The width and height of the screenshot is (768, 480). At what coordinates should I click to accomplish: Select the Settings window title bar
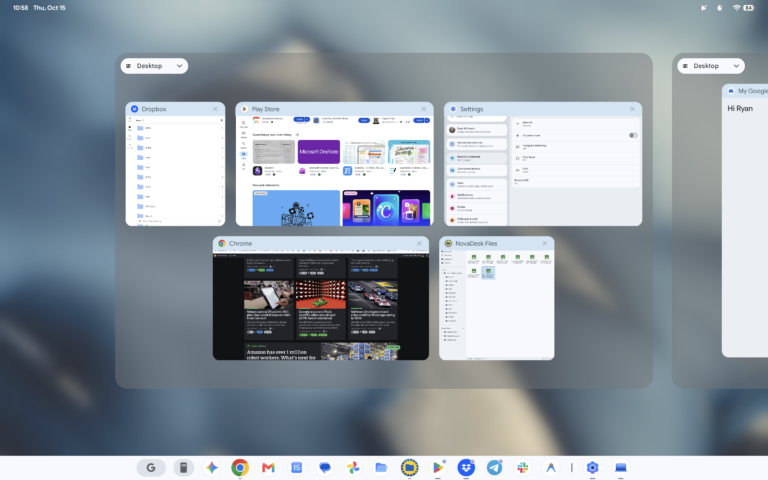pyautogui.click(x=543, y=109)
